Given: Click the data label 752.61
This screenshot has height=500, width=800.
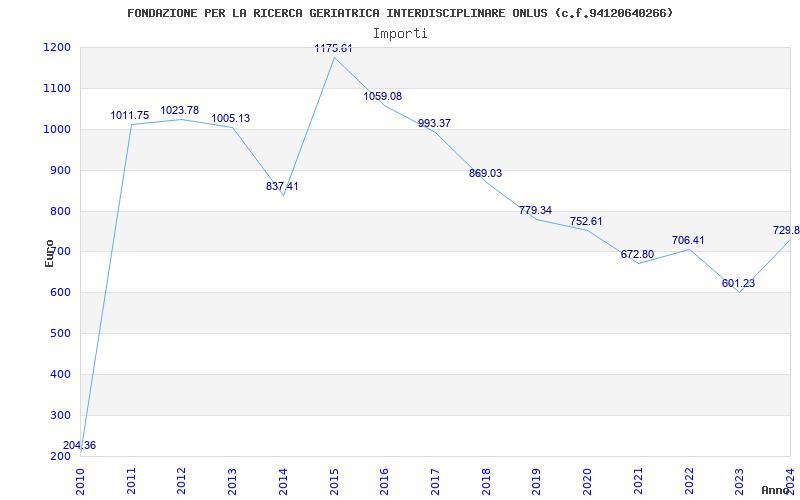Looking at the screenshot, I should [x=586, y=221].
